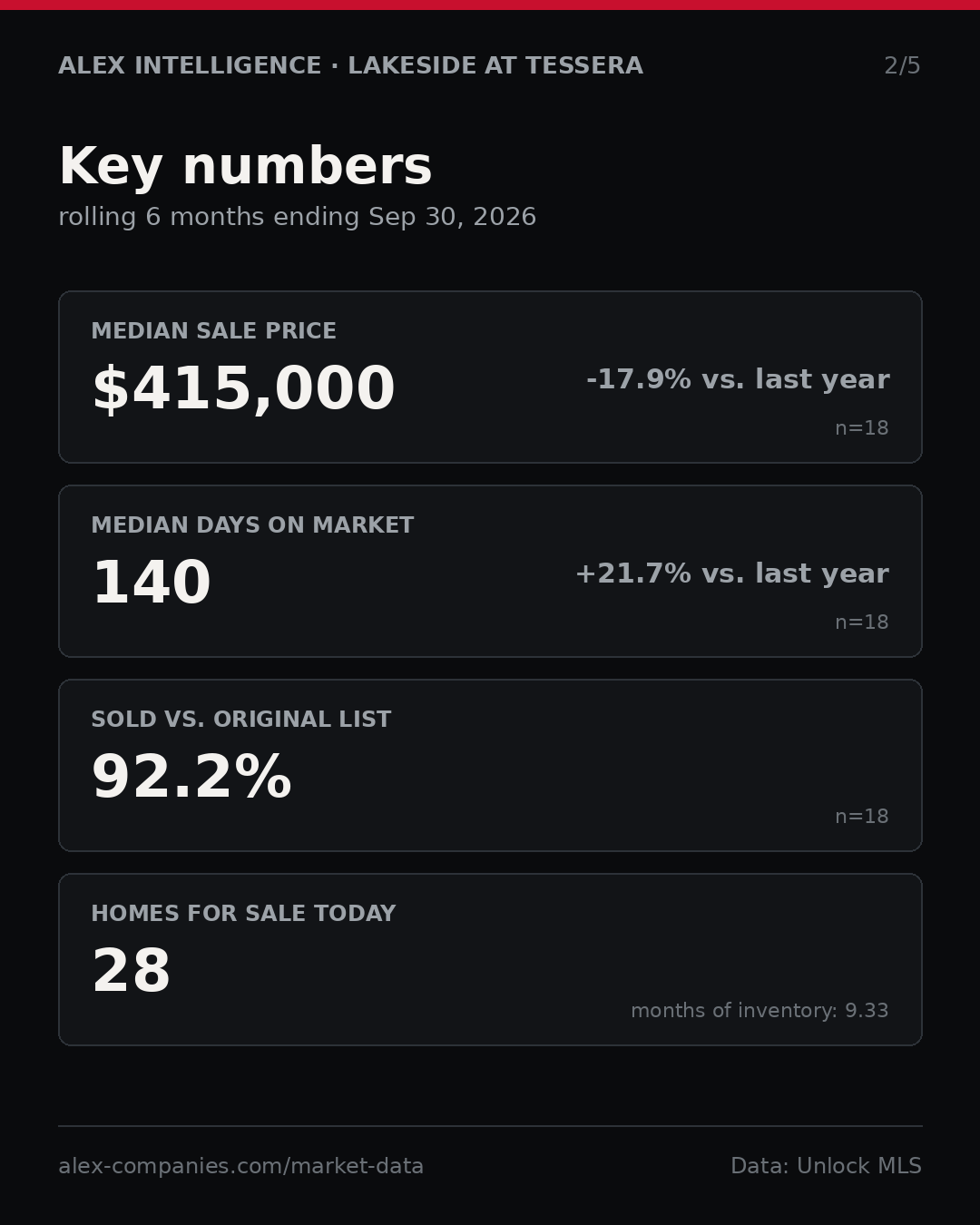
Task: Click the $415,000 value
Action: coord(243,389)
